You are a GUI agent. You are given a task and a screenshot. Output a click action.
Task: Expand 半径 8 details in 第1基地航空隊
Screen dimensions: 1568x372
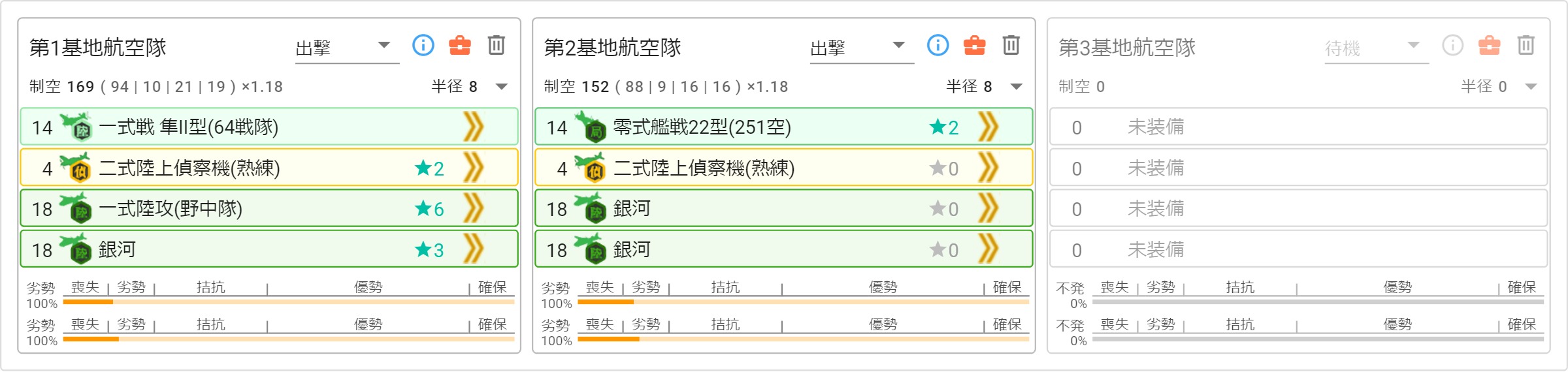pyautogui.click(x=502, y=87)
